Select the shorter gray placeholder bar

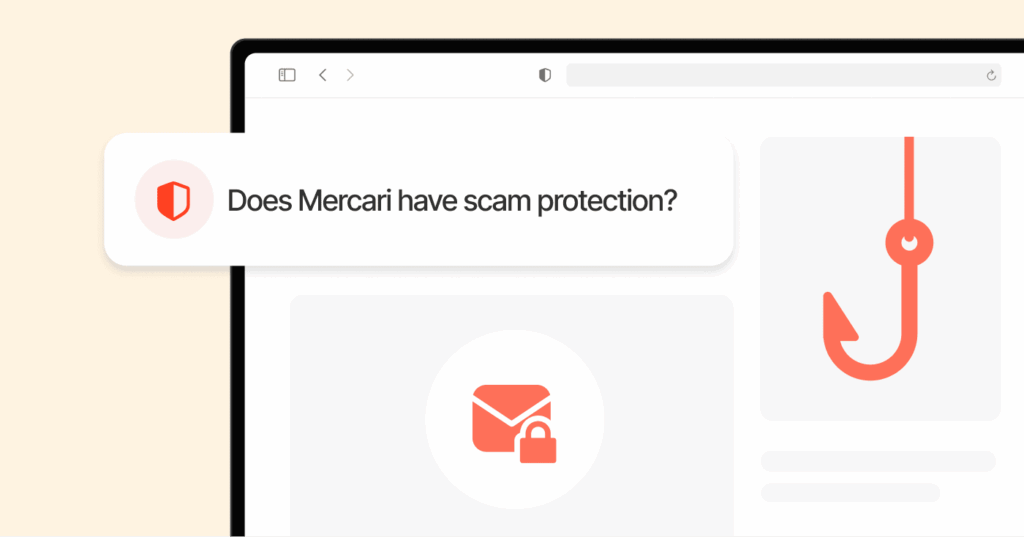pos(850,493)
